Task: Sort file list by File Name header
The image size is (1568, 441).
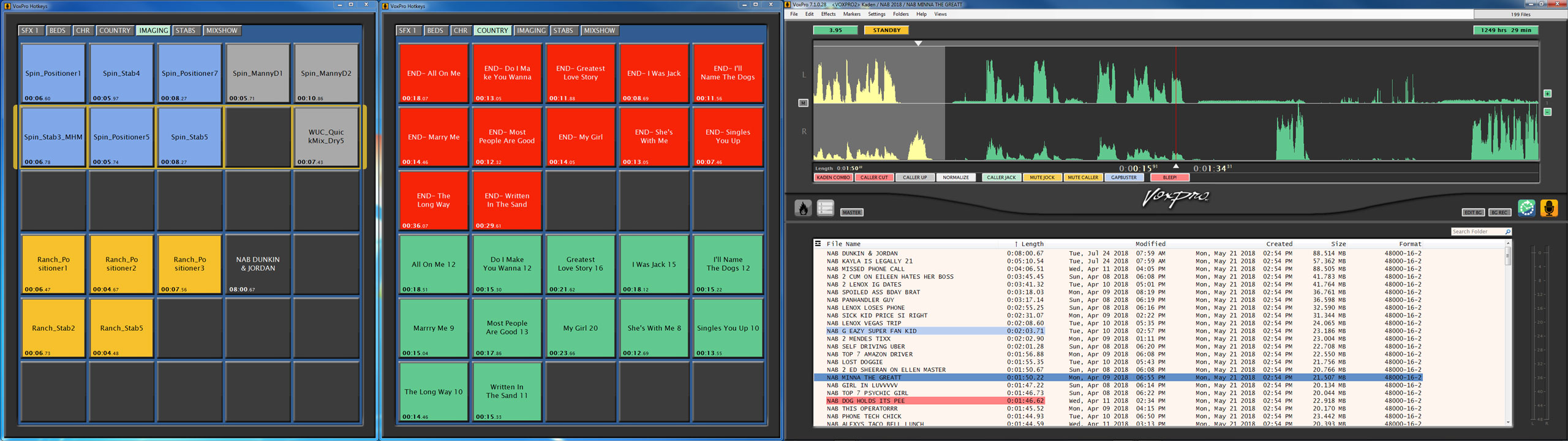Action: 843,244
